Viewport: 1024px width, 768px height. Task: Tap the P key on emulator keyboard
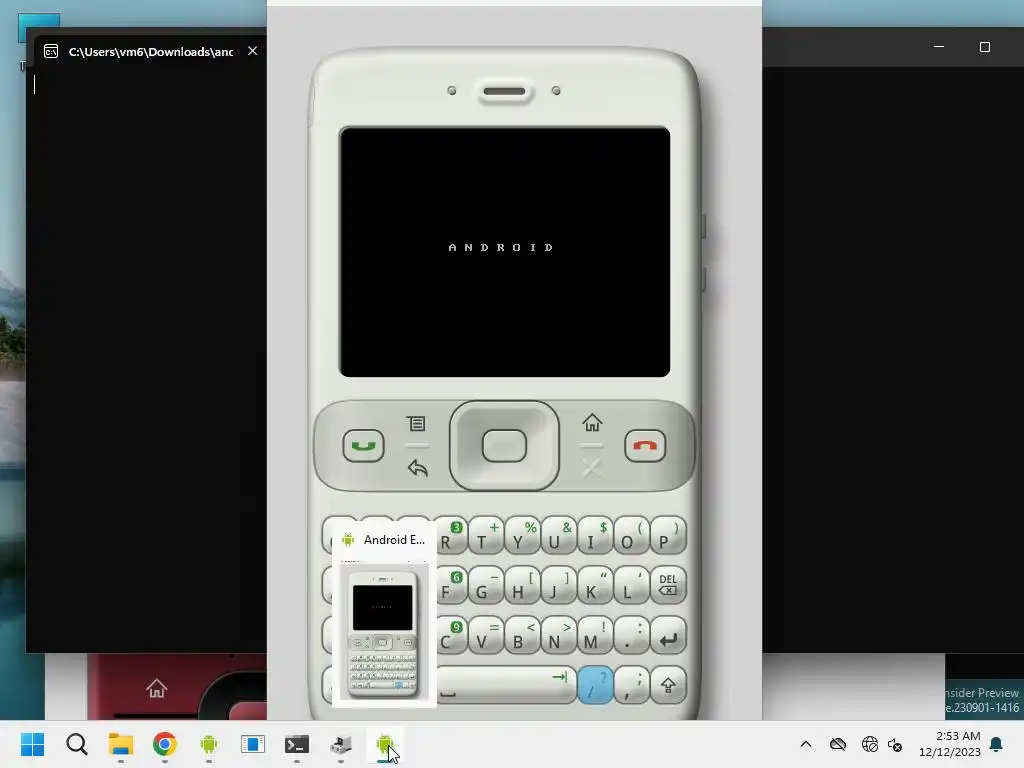667,536
